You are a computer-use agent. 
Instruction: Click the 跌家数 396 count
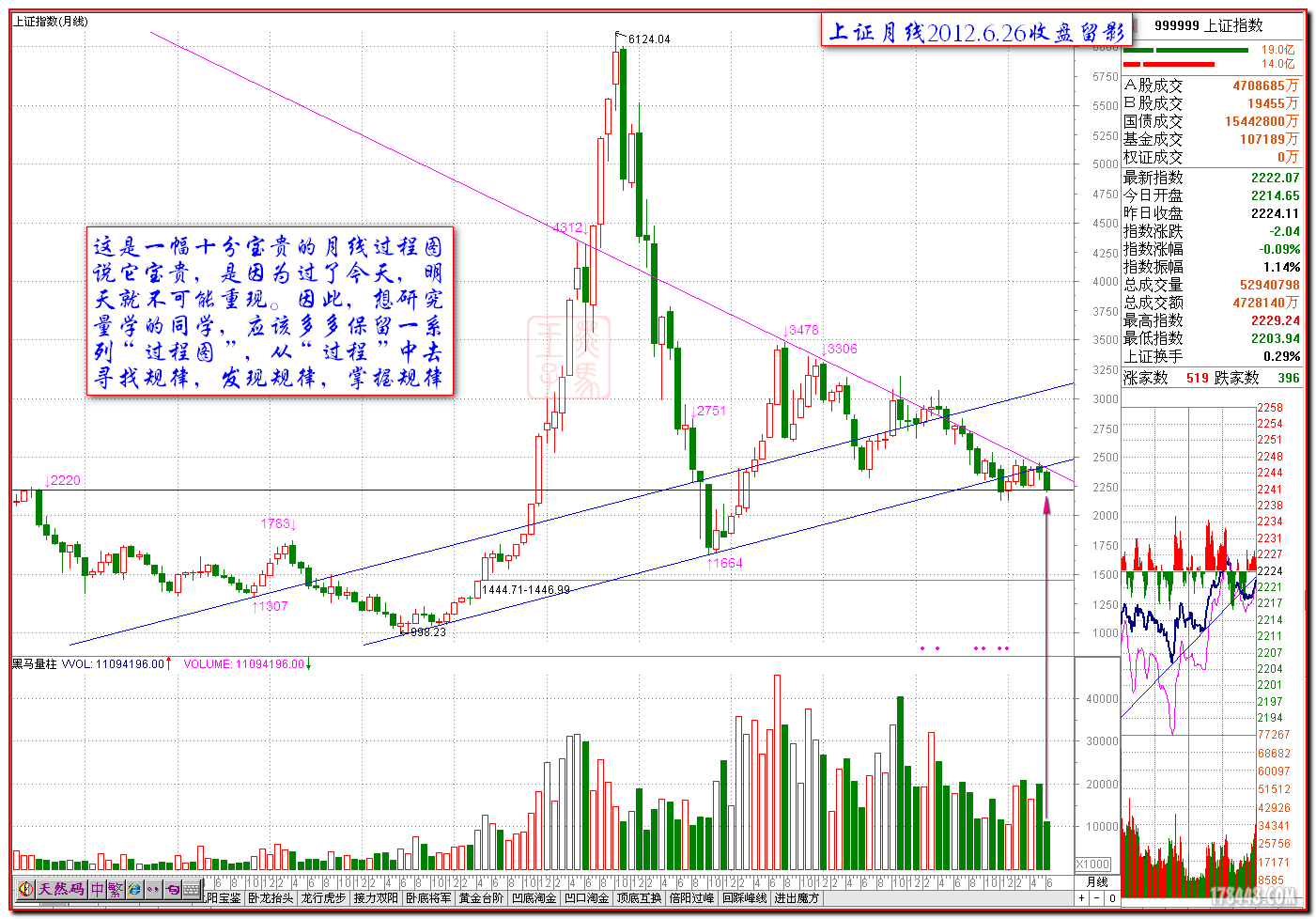click(1289, 378)
